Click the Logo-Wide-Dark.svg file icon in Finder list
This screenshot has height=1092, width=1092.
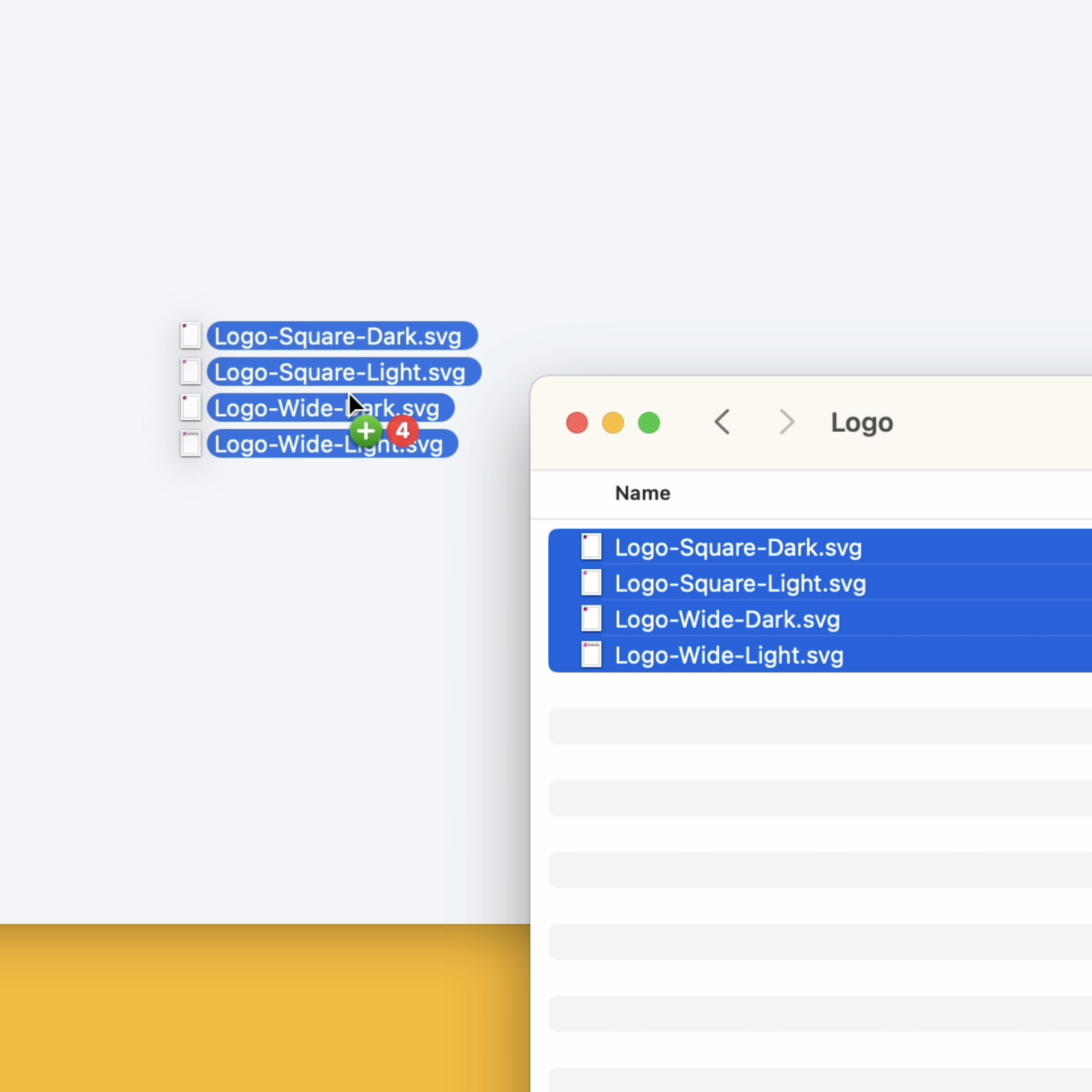tap(591, 619)
